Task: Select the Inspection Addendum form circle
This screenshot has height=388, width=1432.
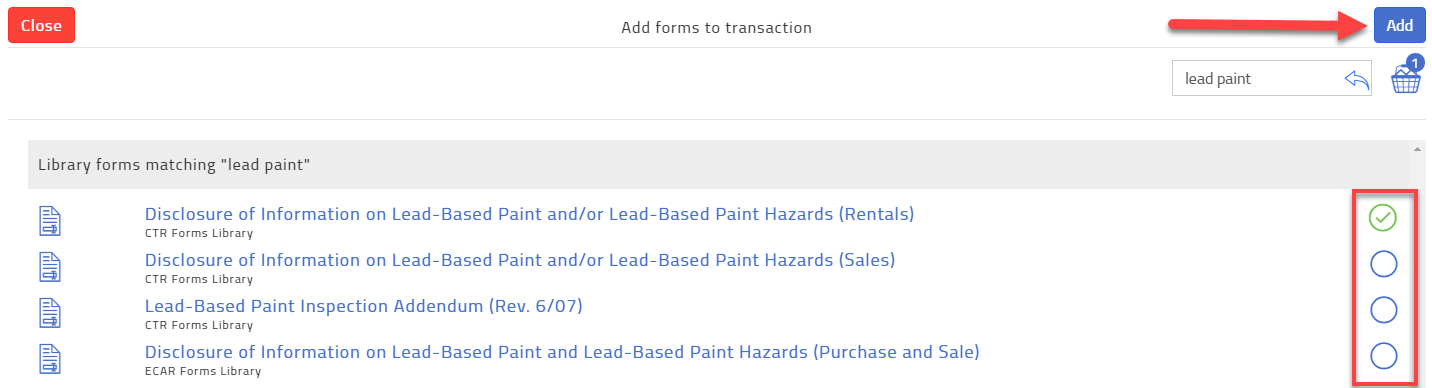Action: [x=1383, y=310]
